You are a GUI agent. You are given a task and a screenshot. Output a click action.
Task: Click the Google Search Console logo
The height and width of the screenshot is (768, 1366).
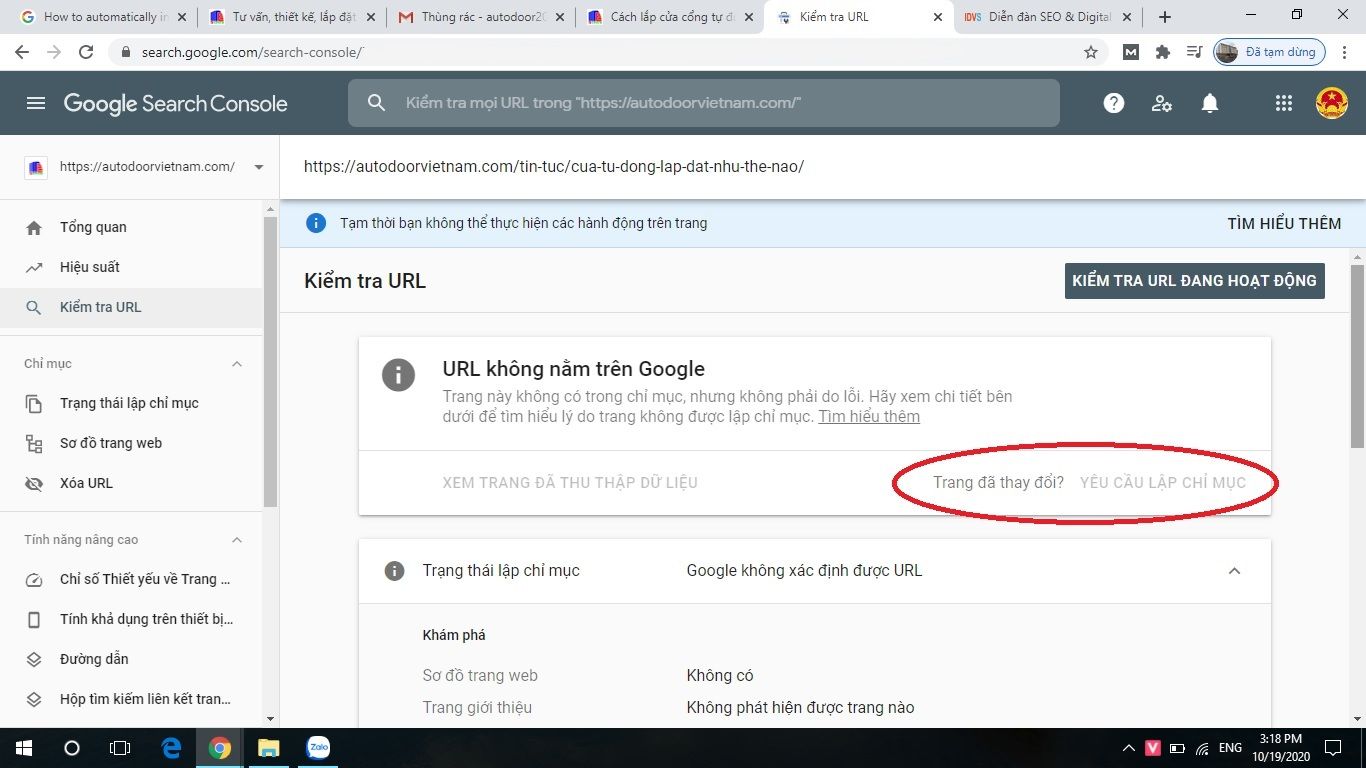pyautogui.click(x=175, y=103)
